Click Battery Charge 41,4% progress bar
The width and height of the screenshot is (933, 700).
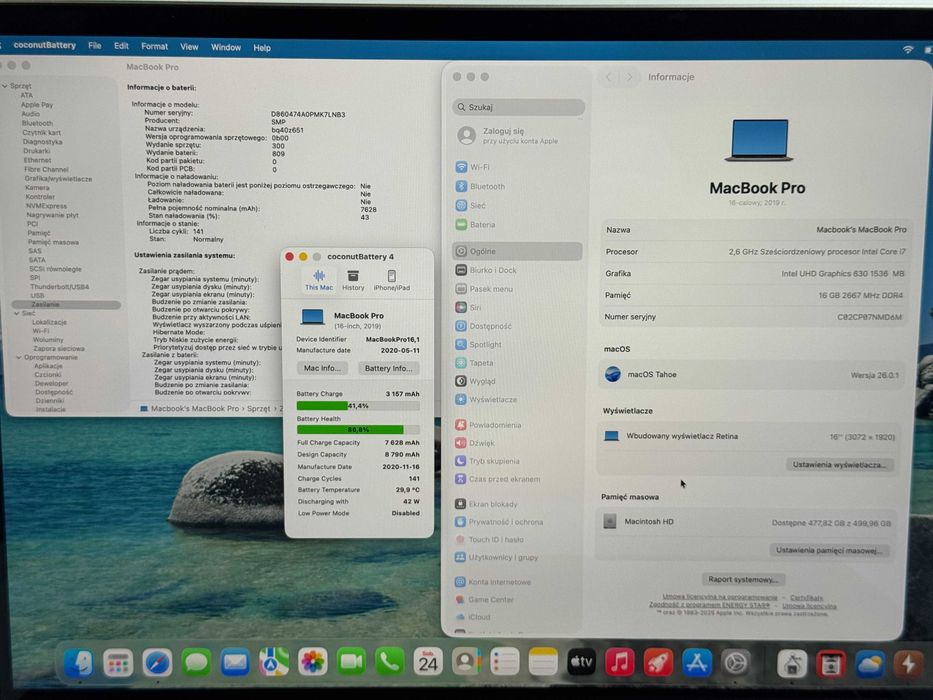coord(358,405)
